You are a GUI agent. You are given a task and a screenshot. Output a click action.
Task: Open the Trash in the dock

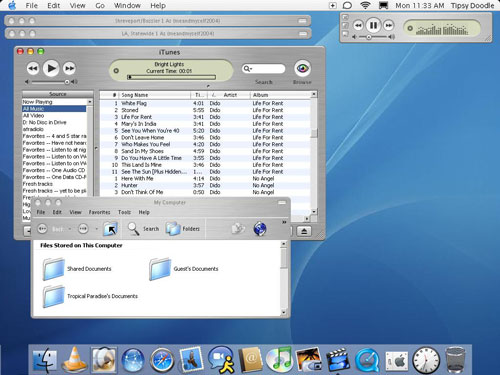(455, 360)
